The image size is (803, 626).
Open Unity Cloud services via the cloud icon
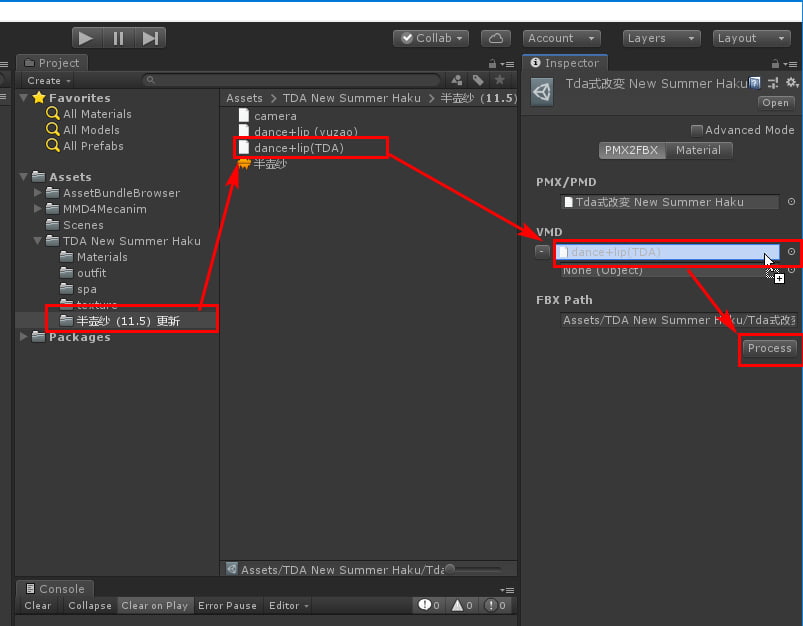(495, 37)
